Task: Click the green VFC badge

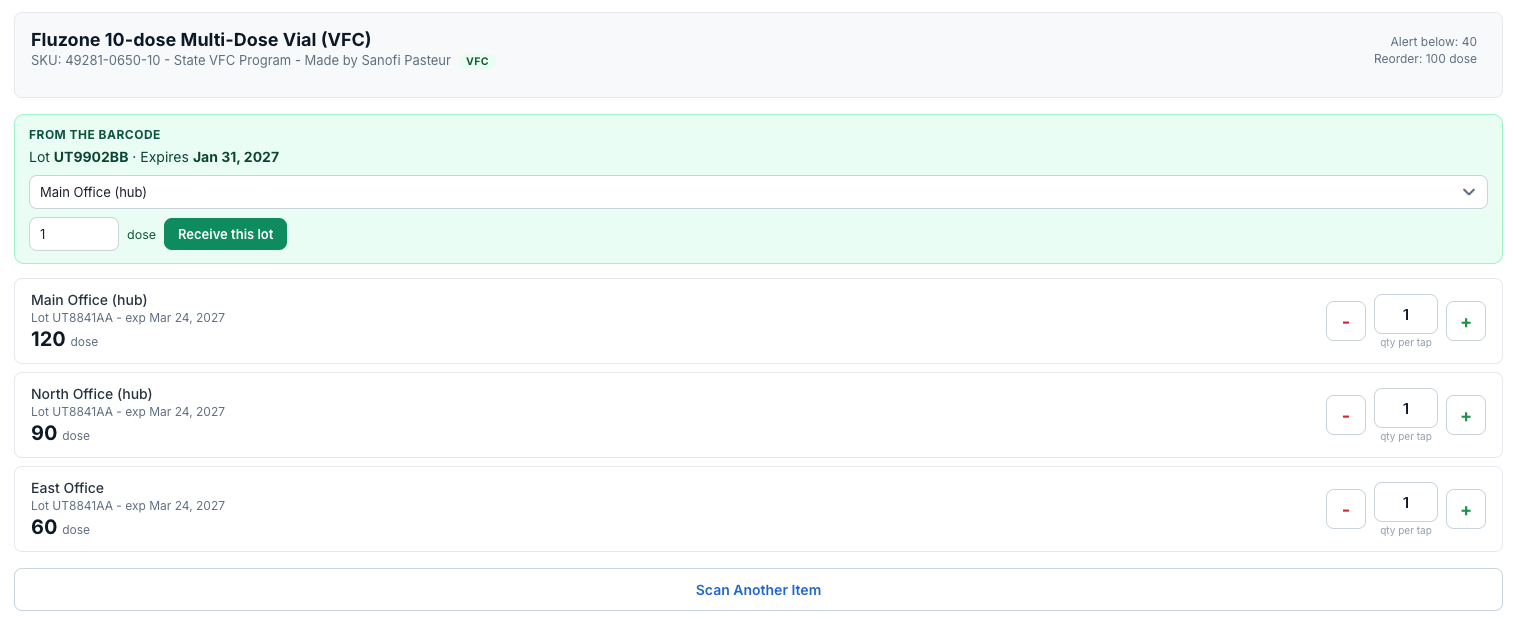Action: click(x=477, y=61)
